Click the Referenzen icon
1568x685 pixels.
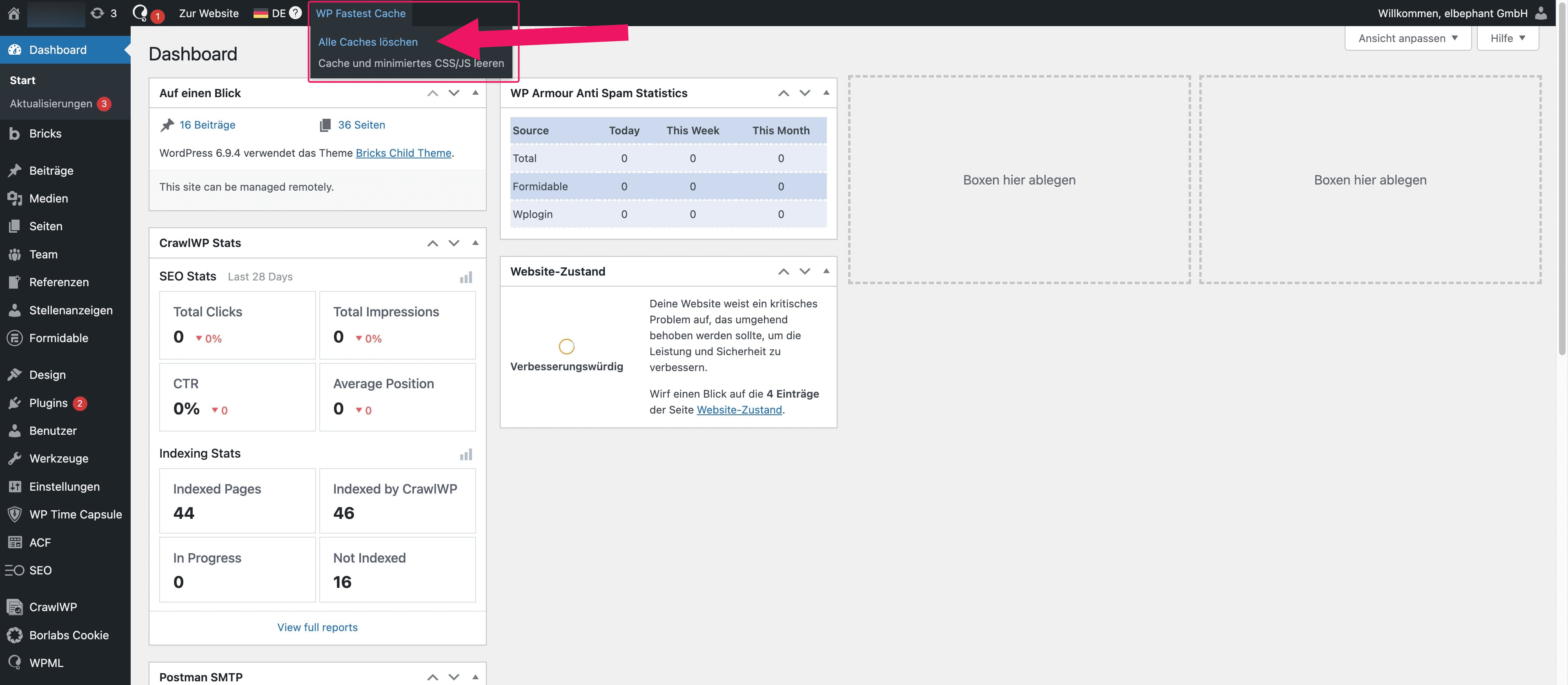pyautogui.click(x=15, y=282)
